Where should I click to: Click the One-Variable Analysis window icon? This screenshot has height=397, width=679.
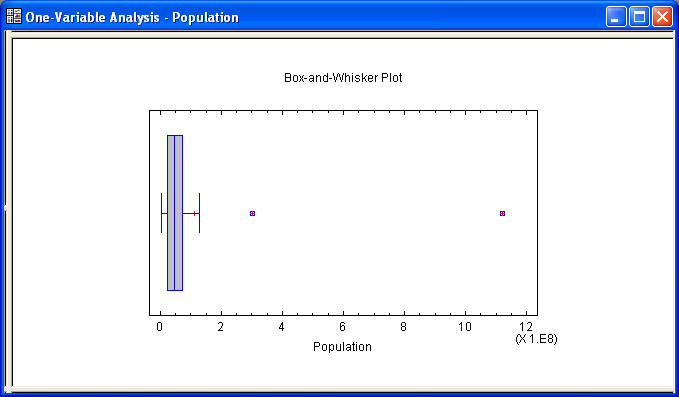pyautogui.click(x=14, y=16)
